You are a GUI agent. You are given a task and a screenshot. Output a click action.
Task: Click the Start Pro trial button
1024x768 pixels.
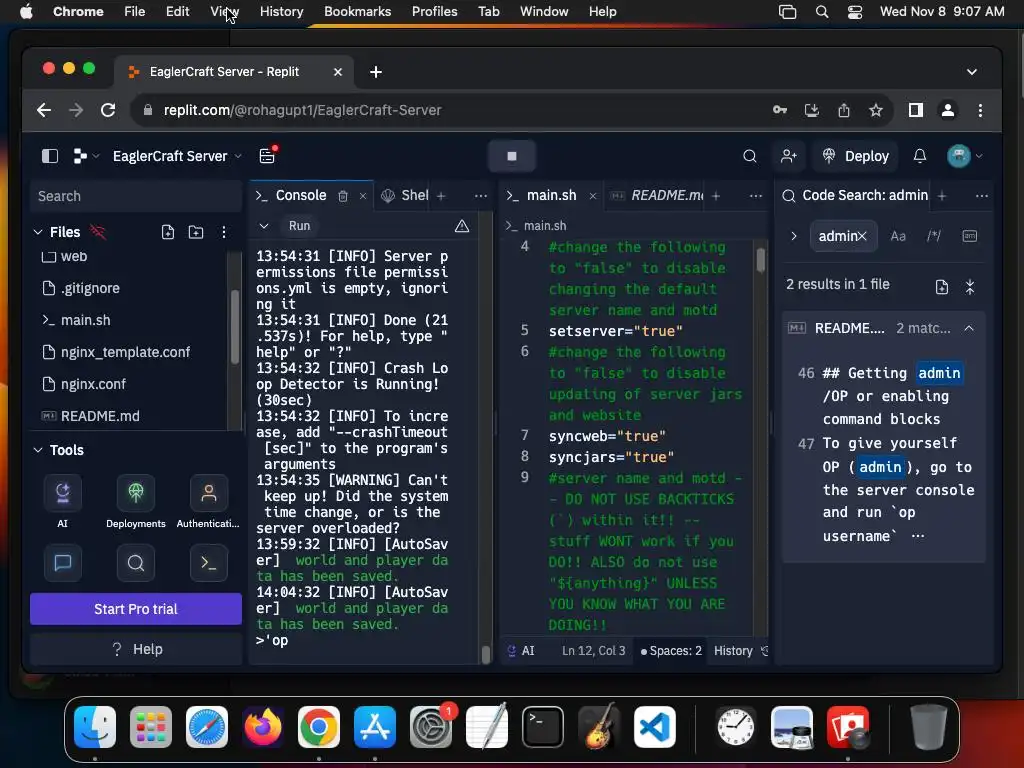click(136, 609)
